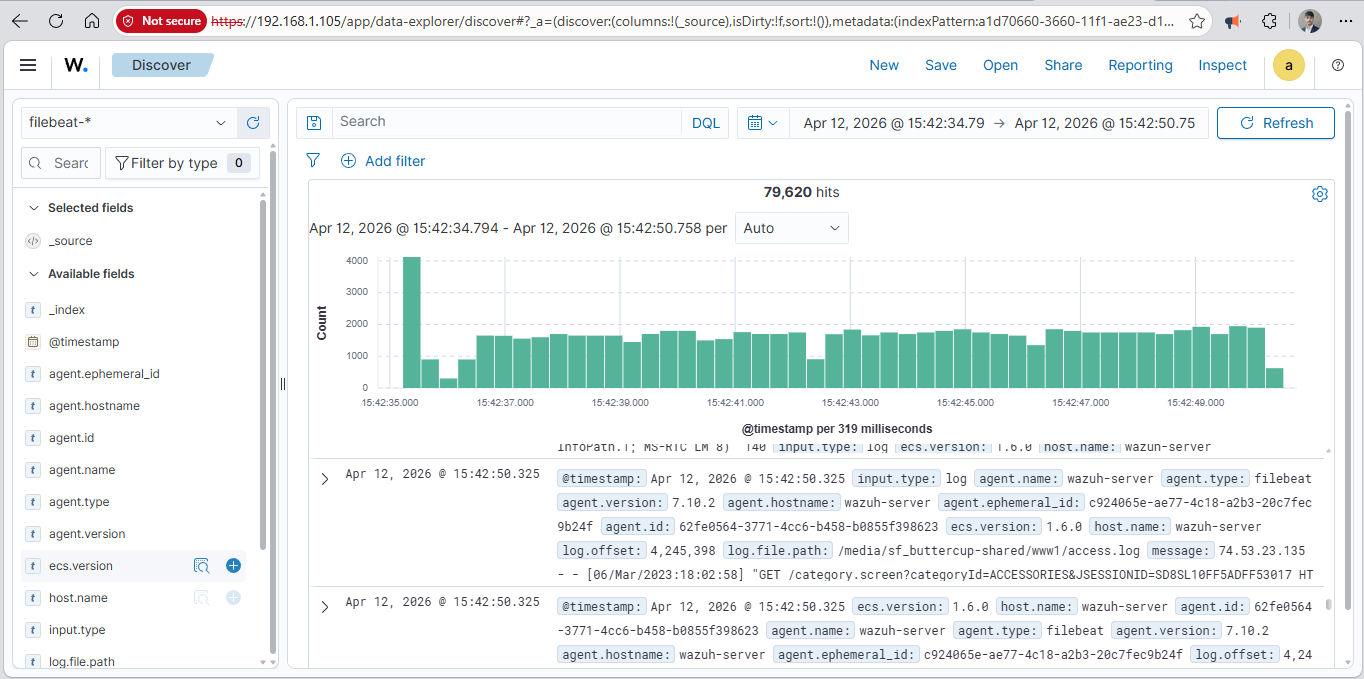Screen dimensions: 1364x679
Task: Click the filter funnel icon below the search bar
Action: pyautogui.click(x=313, y=160)
